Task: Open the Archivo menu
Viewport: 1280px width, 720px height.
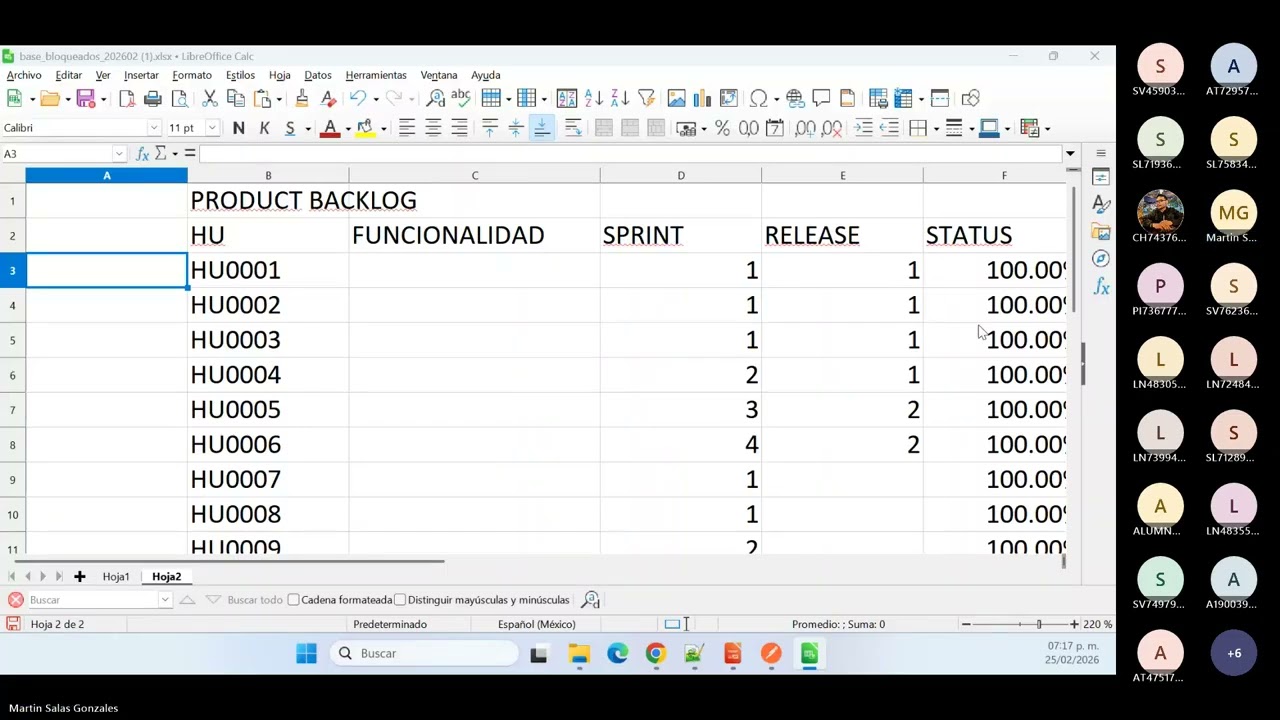Action: [x=24, y=75]
